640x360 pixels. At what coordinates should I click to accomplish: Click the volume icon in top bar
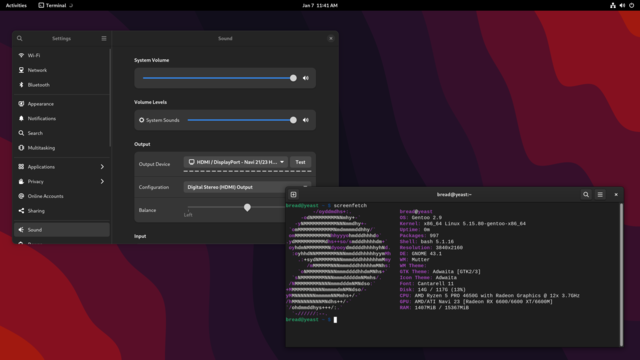(622, 5)
